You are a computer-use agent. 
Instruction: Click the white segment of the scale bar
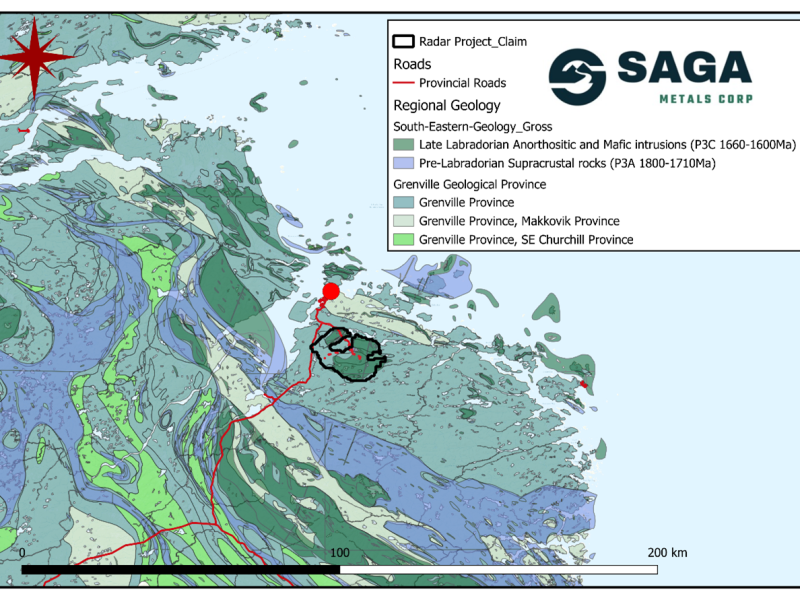point(498,569)
